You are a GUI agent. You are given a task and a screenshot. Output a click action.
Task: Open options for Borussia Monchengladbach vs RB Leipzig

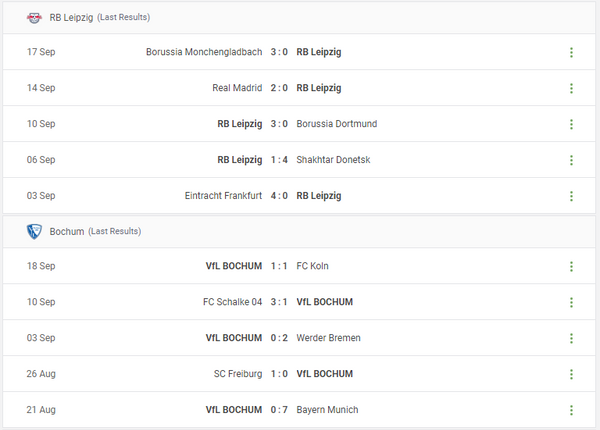coord(571,52)
